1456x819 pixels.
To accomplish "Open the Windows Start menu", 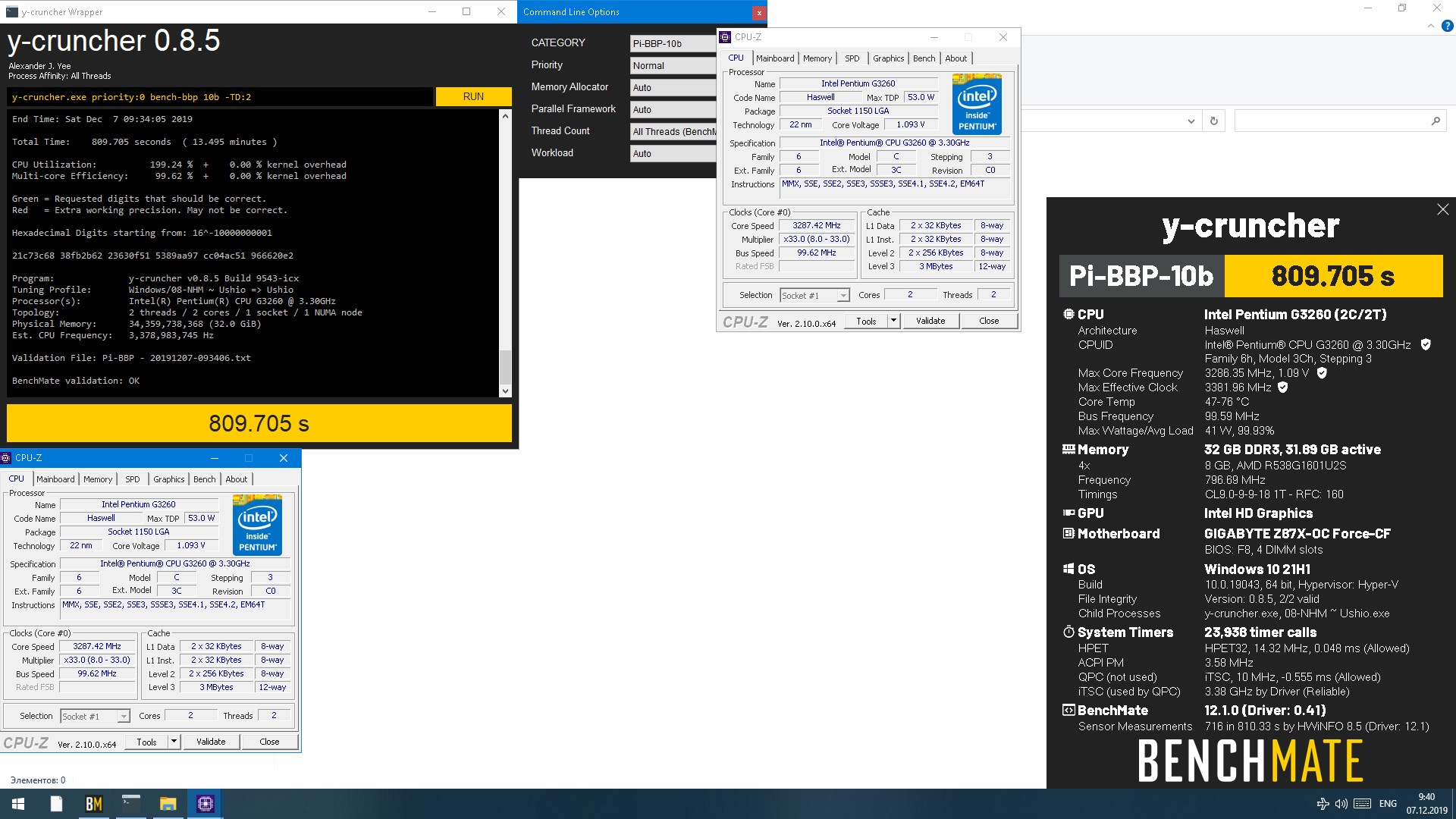I will pyautogui.click(x=18, y=804).
